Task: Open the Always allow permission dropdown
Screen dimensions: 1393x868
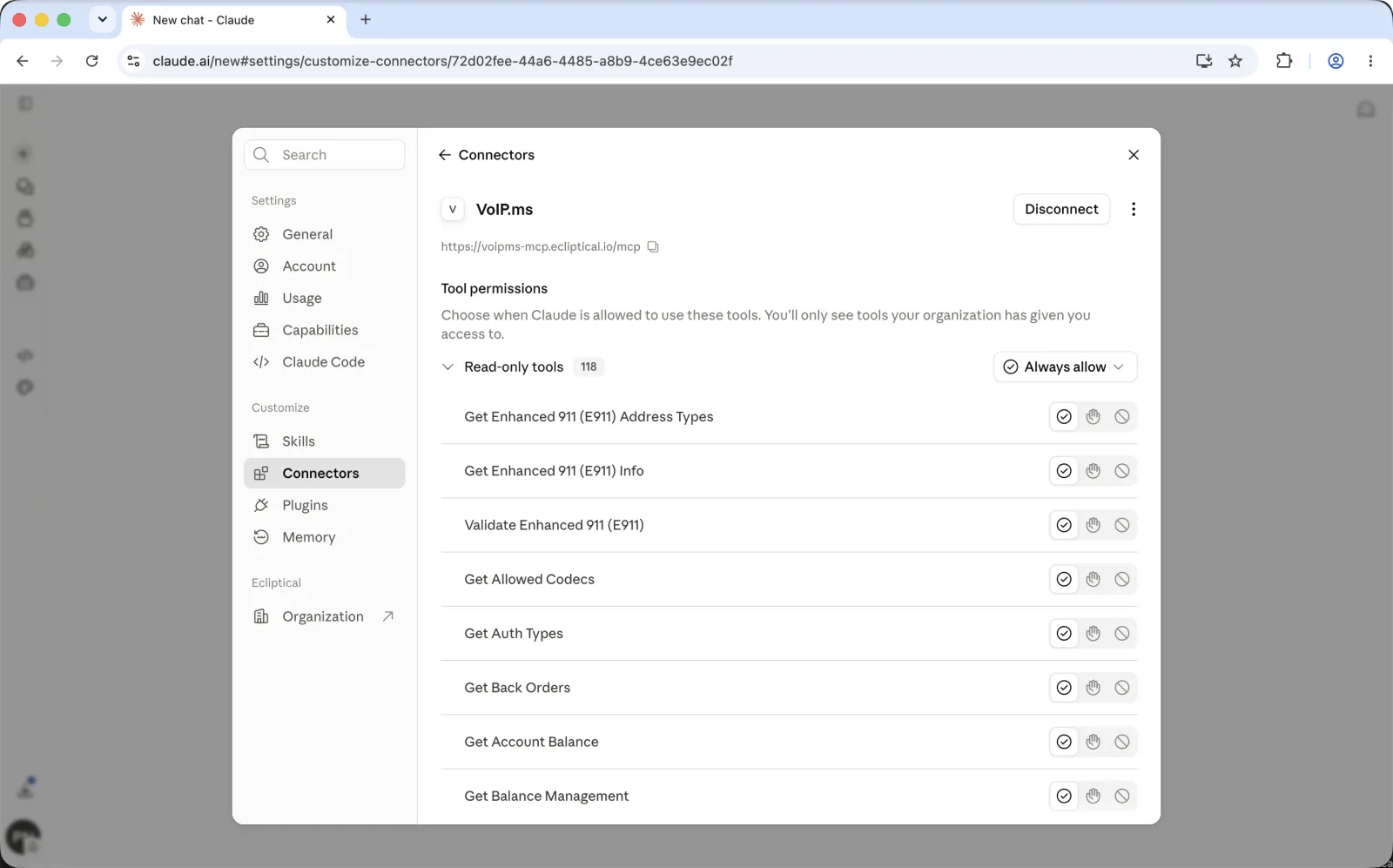Action: [x=1065, y=367]
